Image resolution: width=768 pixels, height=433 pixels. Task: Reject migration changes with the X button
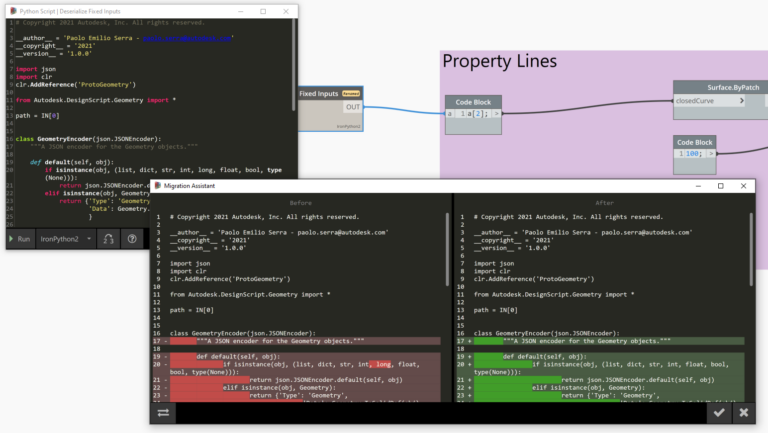(x=744, y=413)
